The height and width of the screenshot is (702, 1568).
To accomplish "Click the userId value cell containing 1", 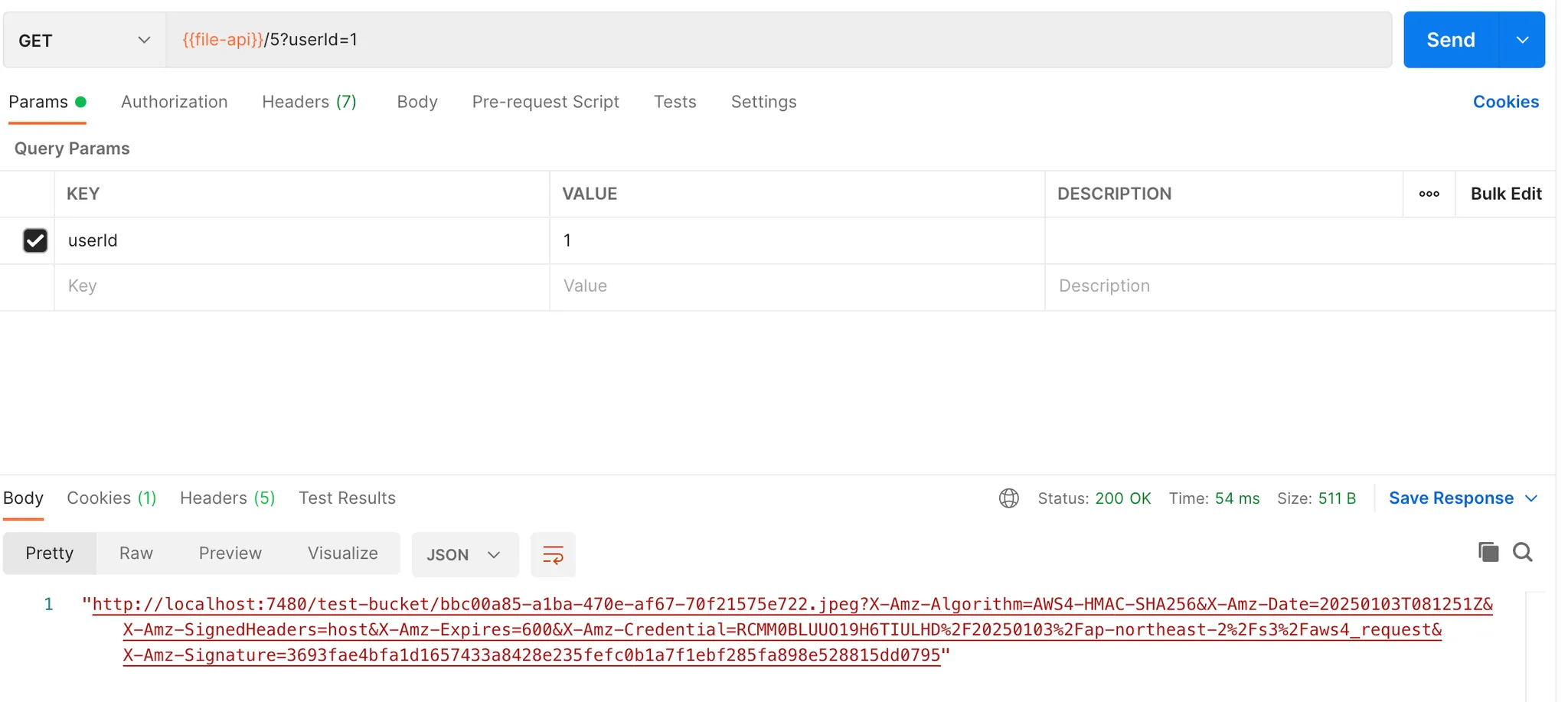I will click(797, 240).
